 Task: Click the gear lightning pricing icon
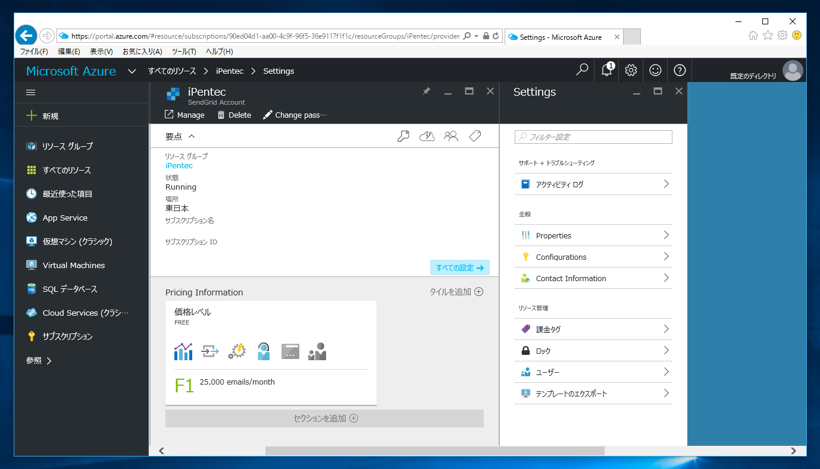point(237,351)
